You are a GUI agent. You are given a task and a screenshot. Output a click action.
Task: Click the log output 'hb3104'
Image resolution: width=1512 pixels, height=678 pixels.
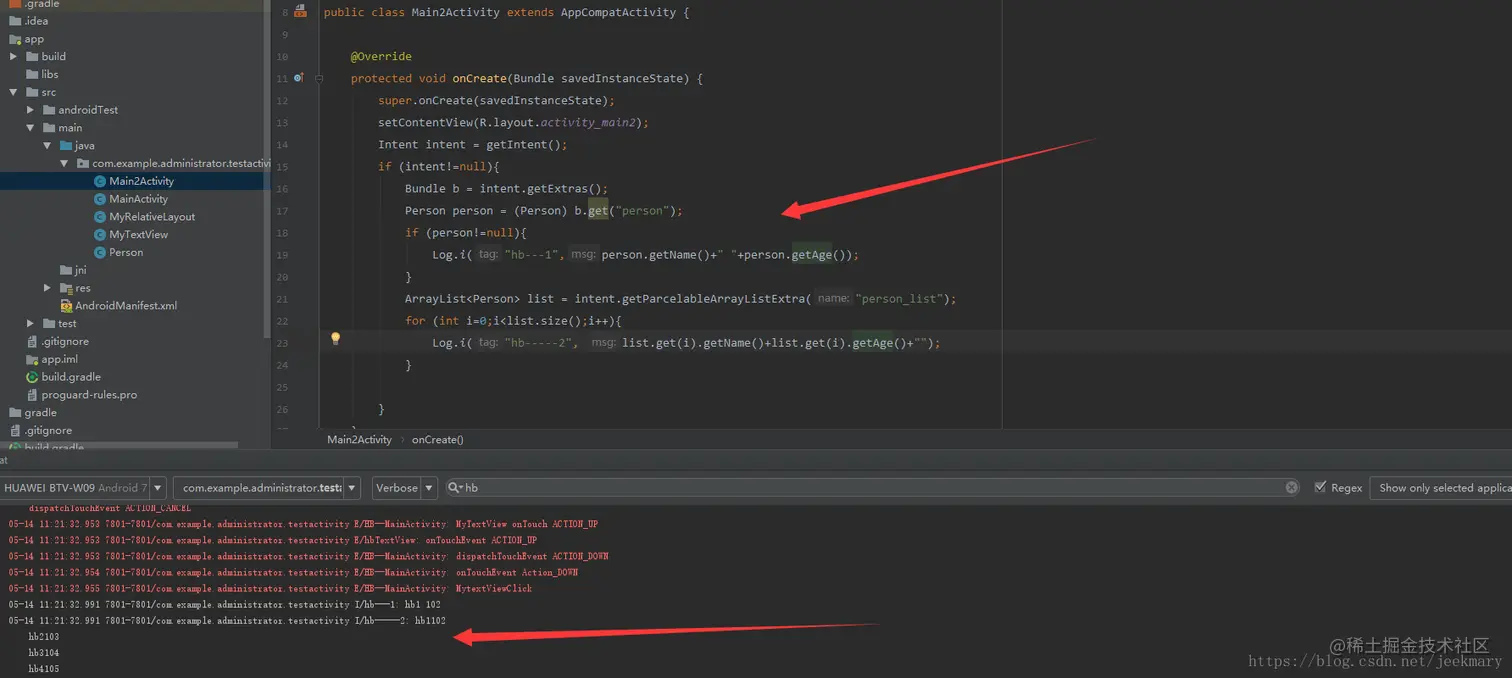(44, 653)
